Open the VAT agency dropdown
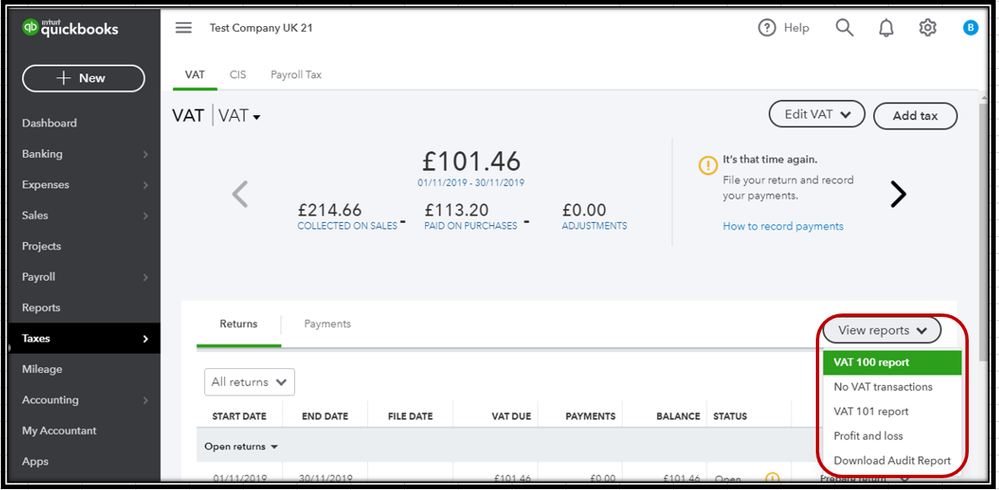Screen dimensions: 999x490 pyautogui.click(x=240, y=116)
